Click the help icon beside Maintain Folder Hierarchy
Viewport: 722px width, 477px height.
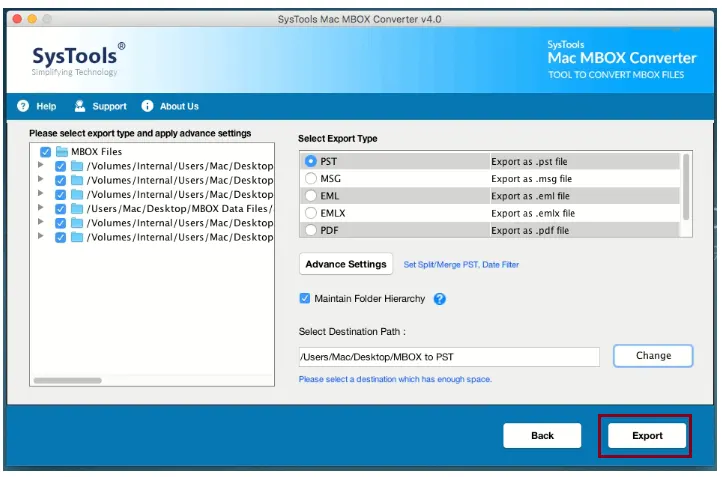click(x=440, y=299)
